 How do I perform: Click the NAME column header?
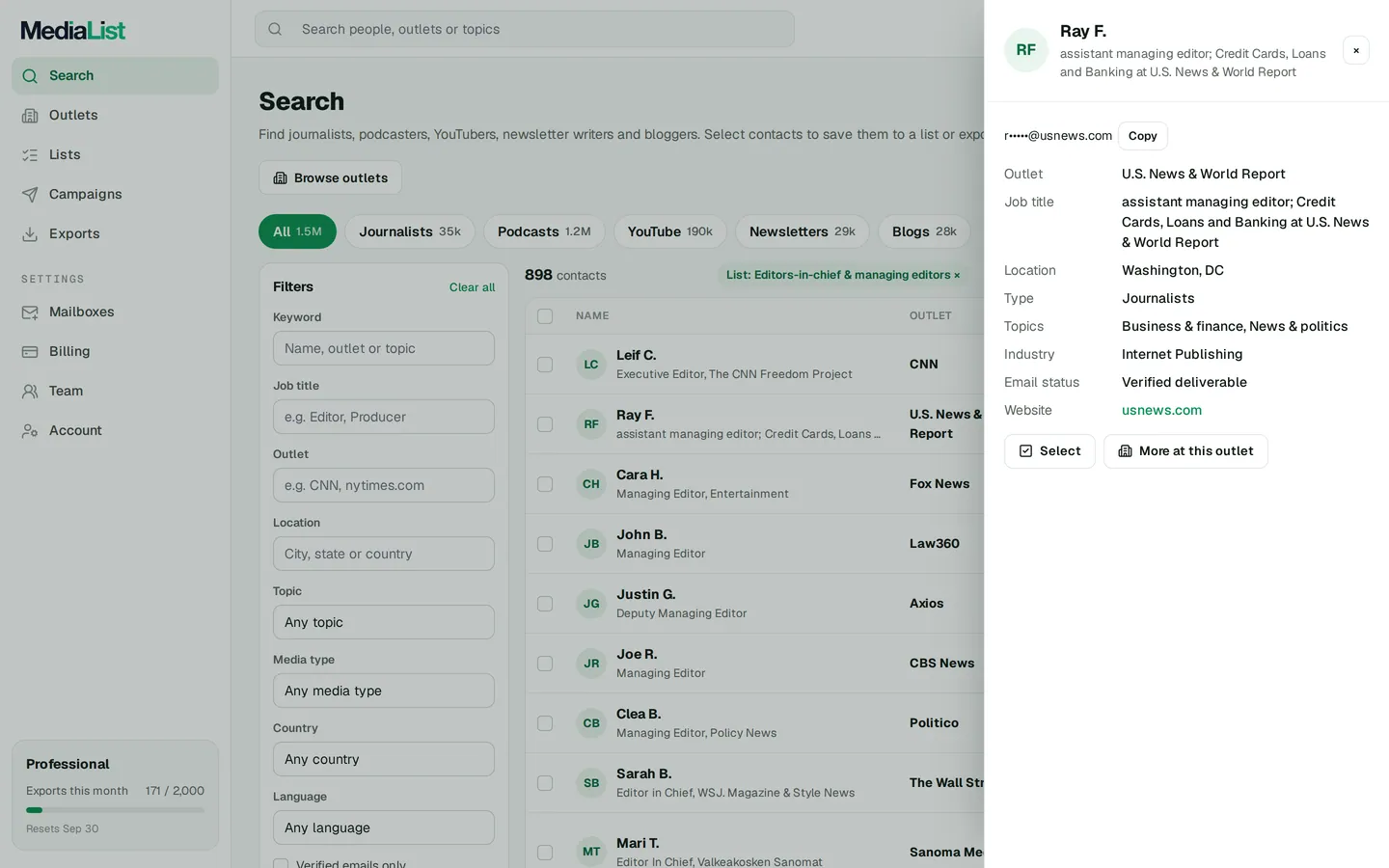point(592,316)
